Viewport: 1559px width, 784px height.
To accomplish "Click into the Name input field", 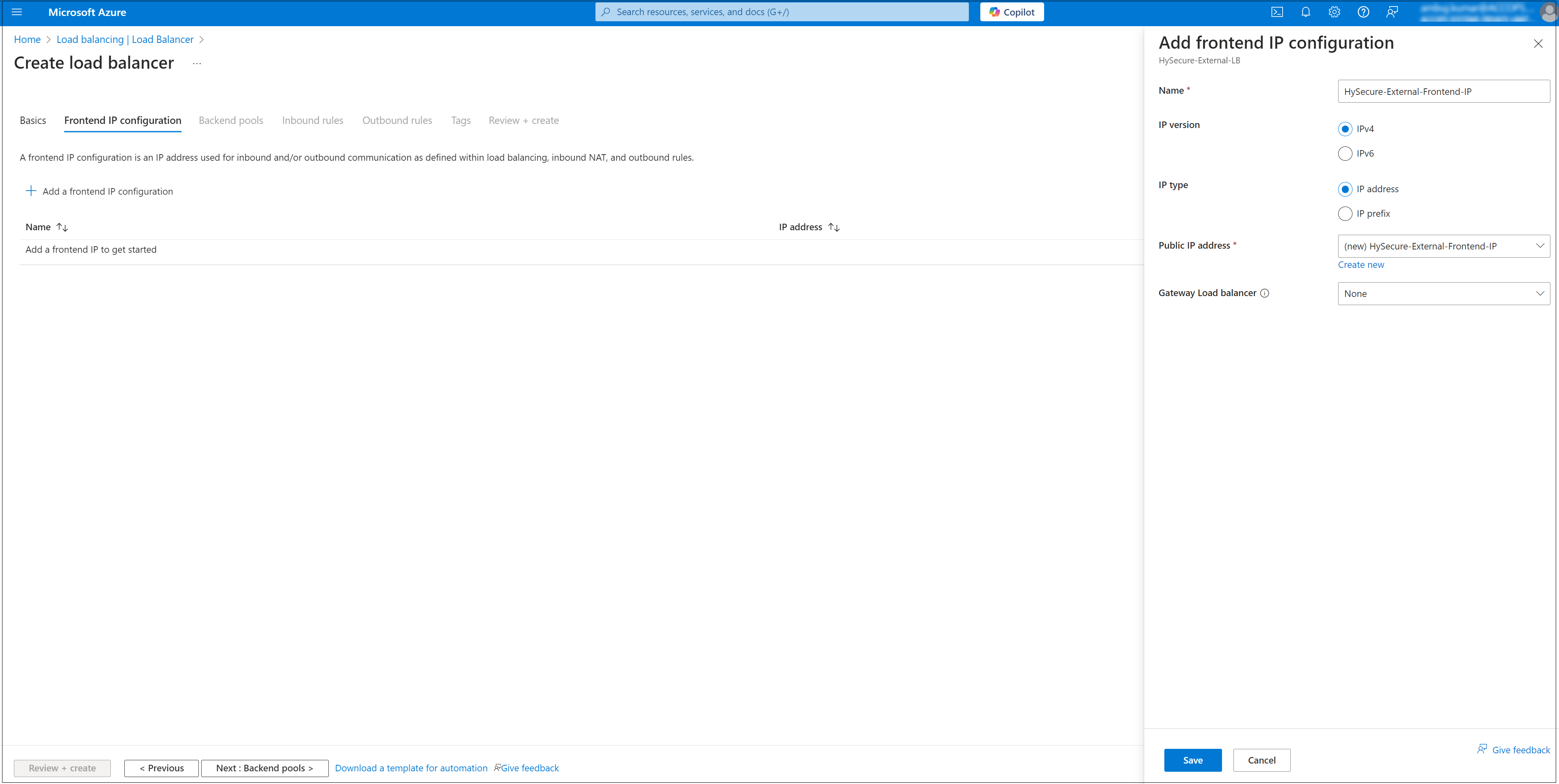I will [x=1443, y=92].
